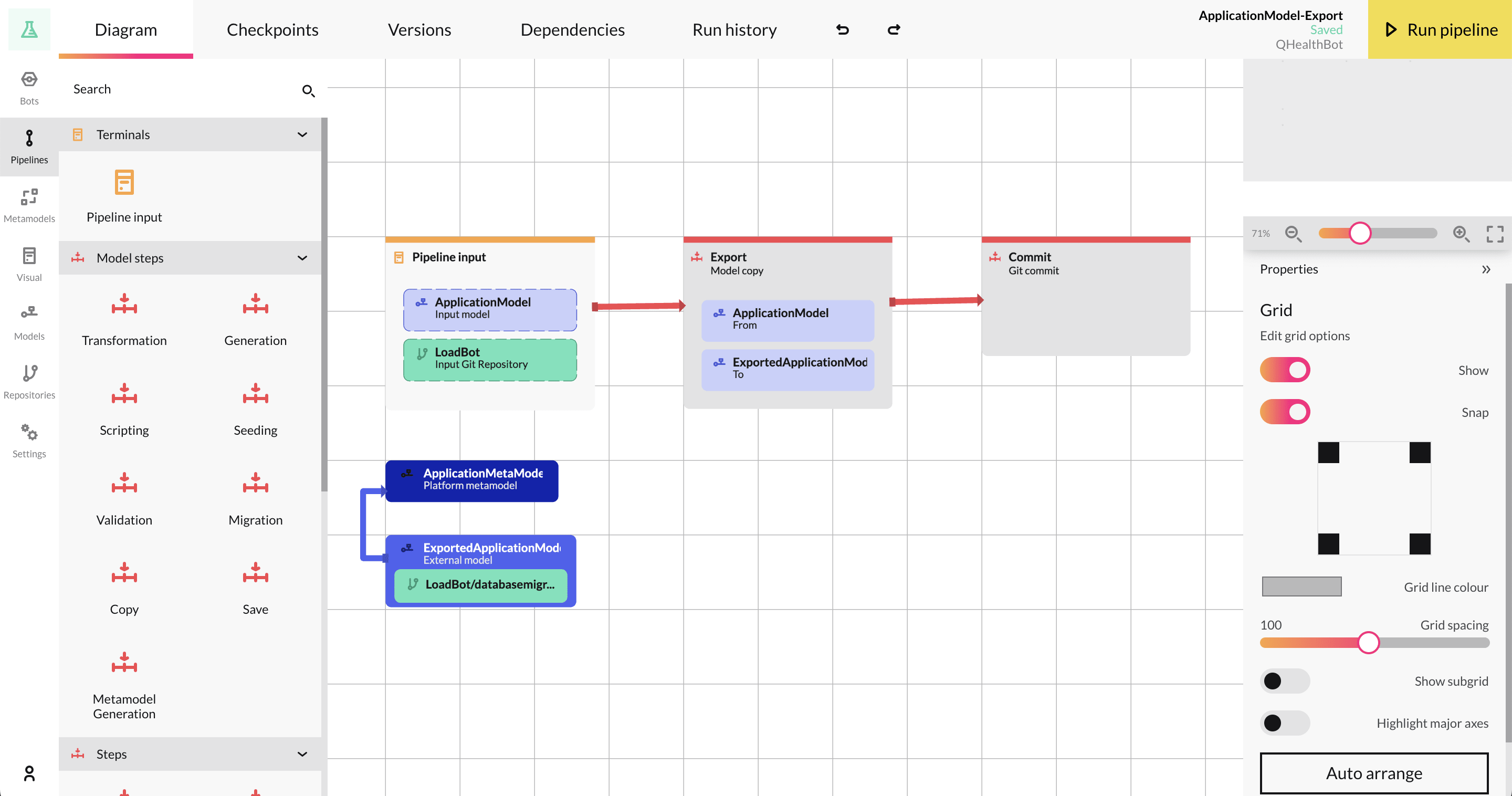Expand the Steps section
Screen dimensions: 1512x796
(x=302, y=754)
